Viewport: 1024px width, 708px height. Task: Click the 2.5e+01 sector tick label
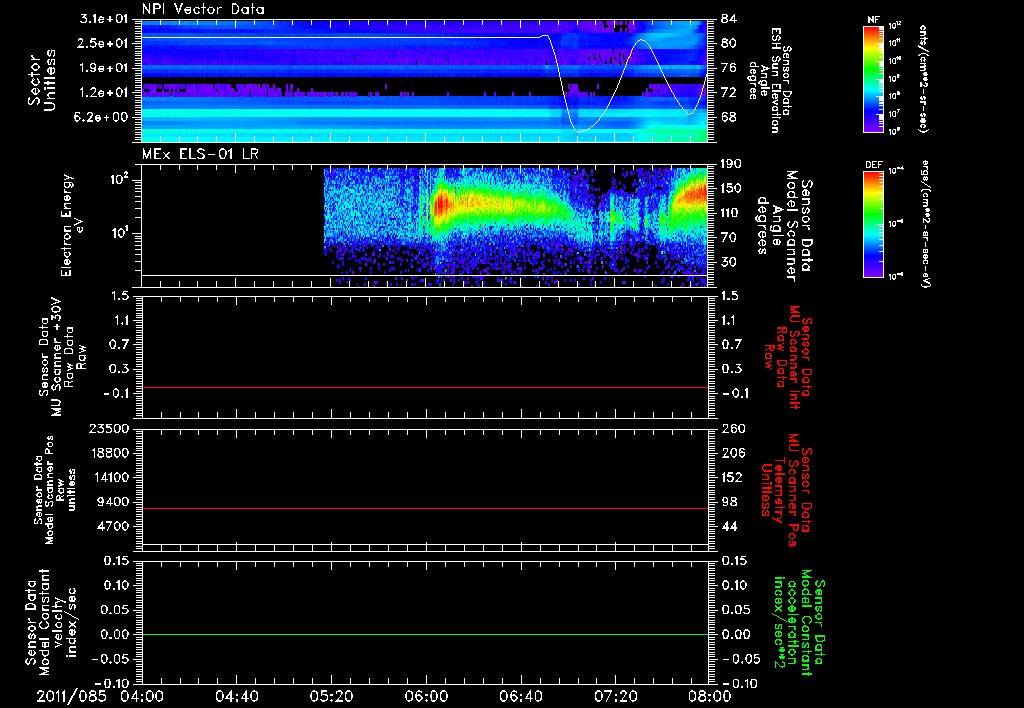point(103,43)
